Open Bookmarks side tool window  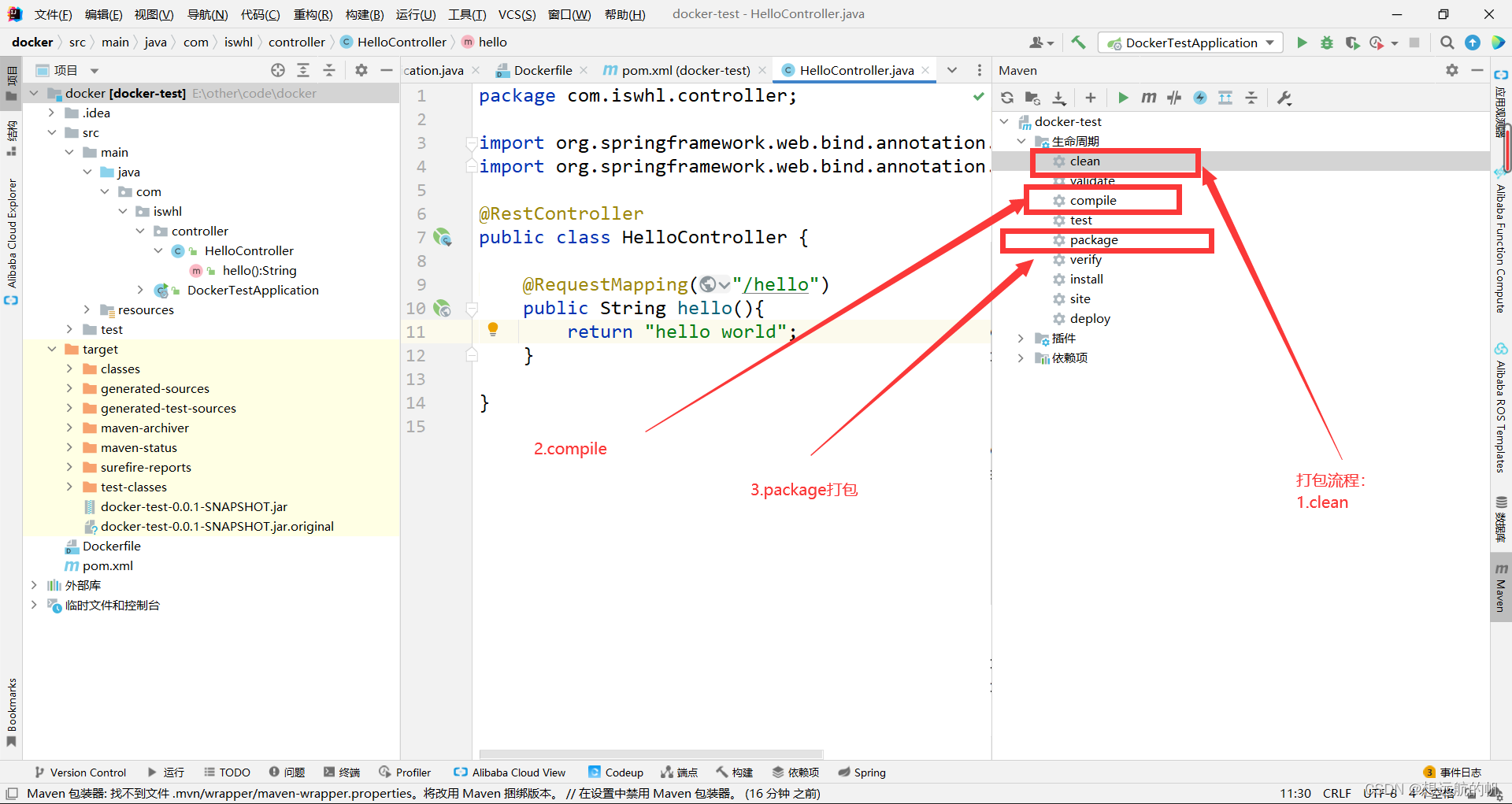tap(11, 712)
